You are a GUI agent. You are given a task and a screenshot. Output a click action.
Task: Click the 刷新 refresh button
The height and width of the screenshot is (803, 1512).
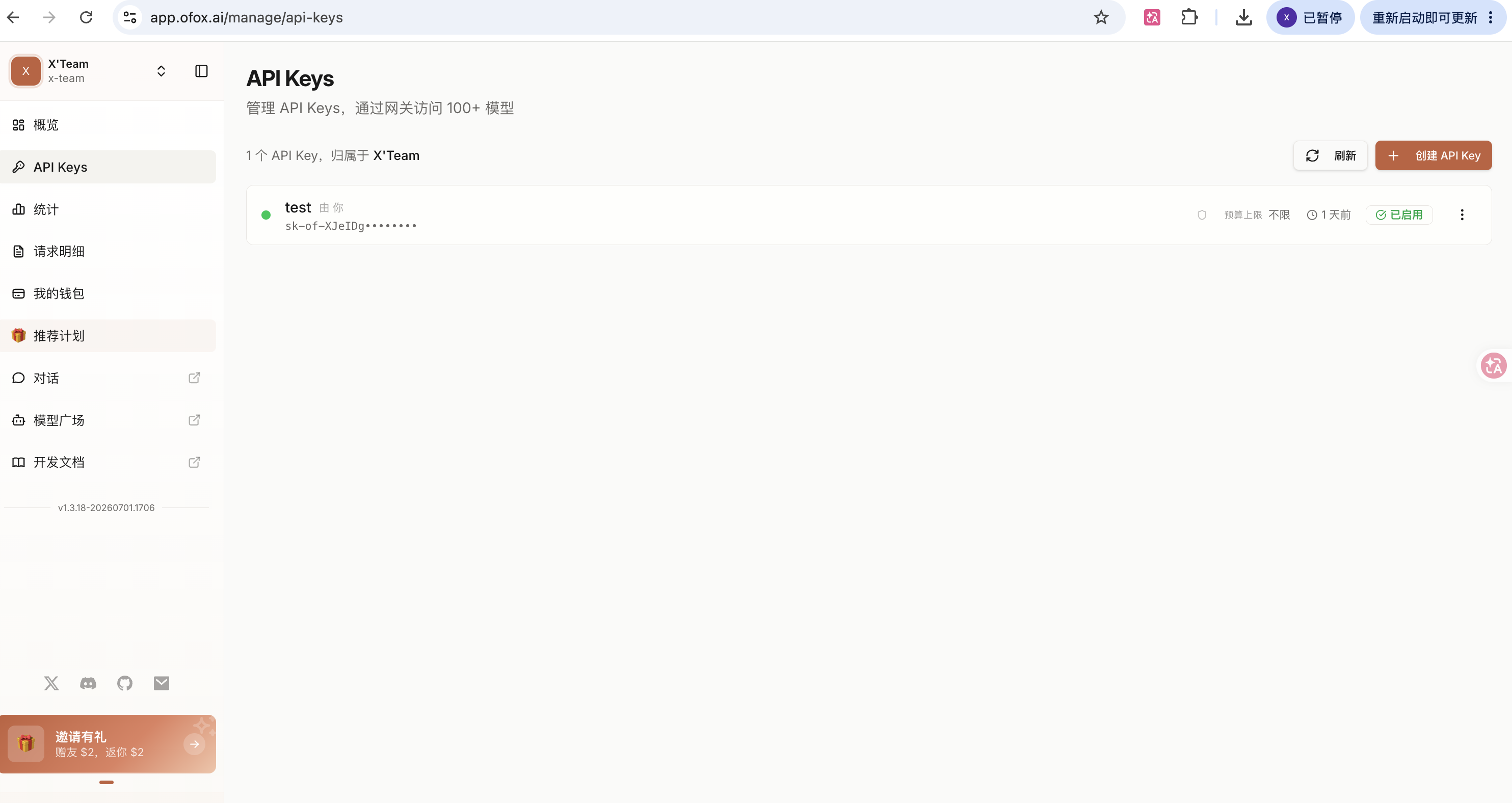pos(1330,155)
